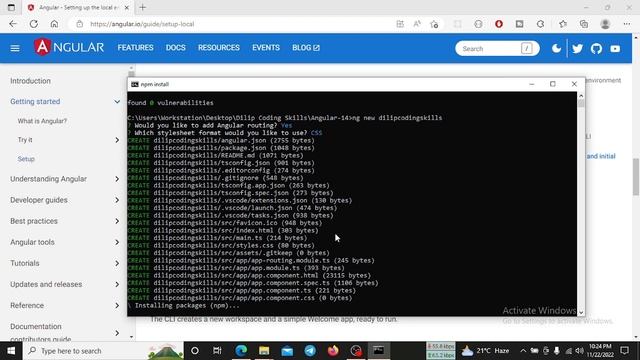640x360 pixels.
Task: Open Windows Start menu
Action: (11, 351)
